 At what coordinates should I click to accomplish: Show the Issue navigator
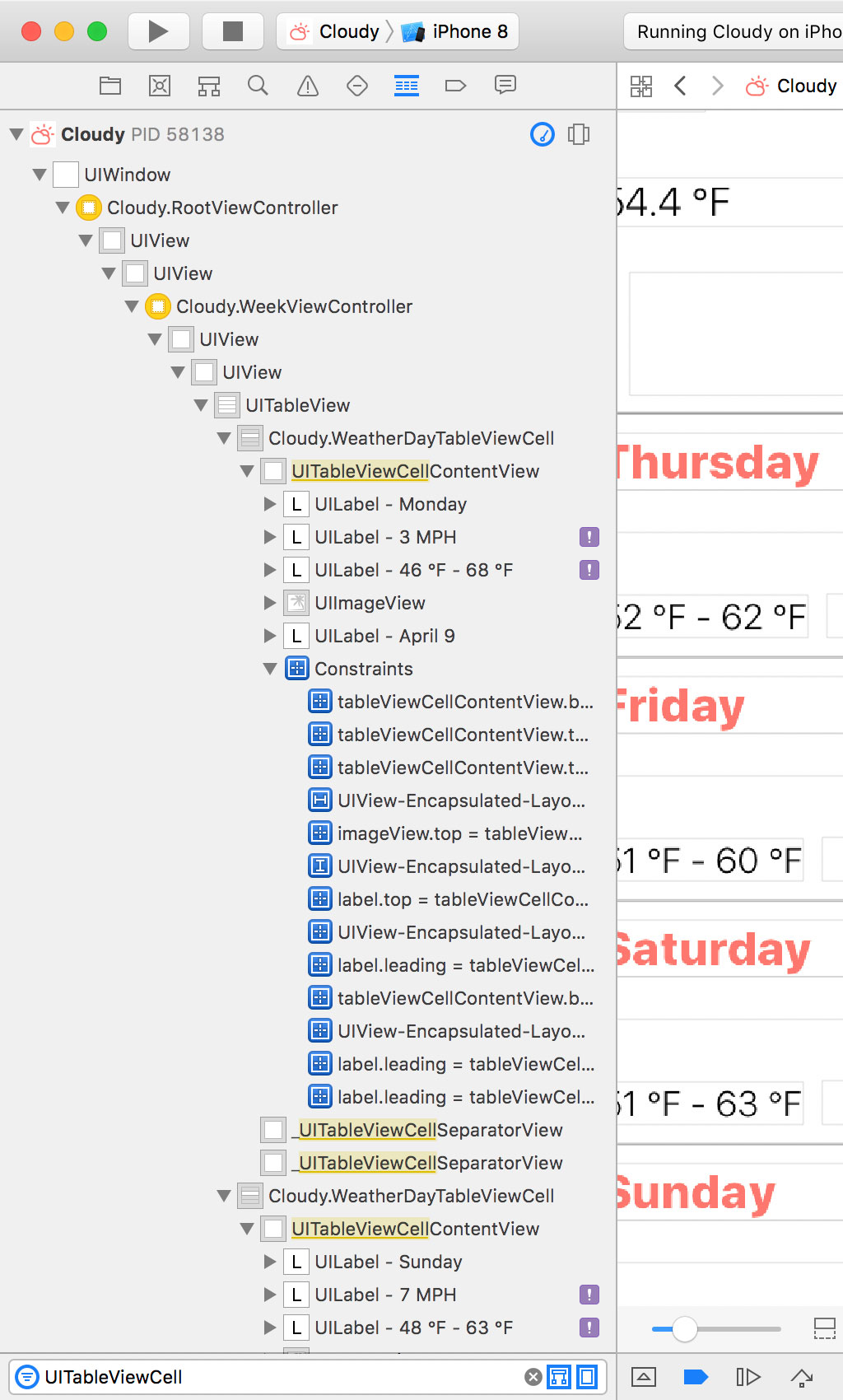tap(308, 86)
